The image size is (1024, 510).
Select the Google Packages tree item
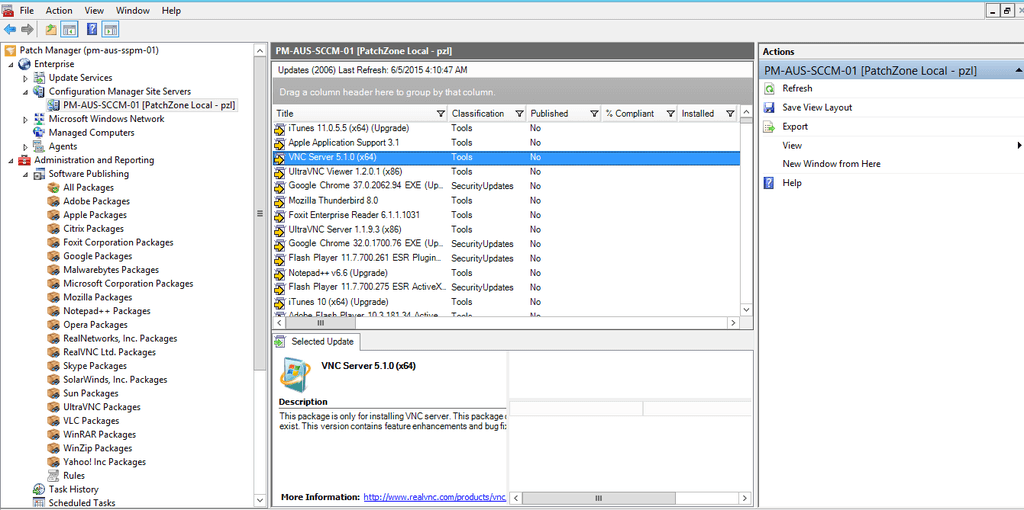point(97,256)
